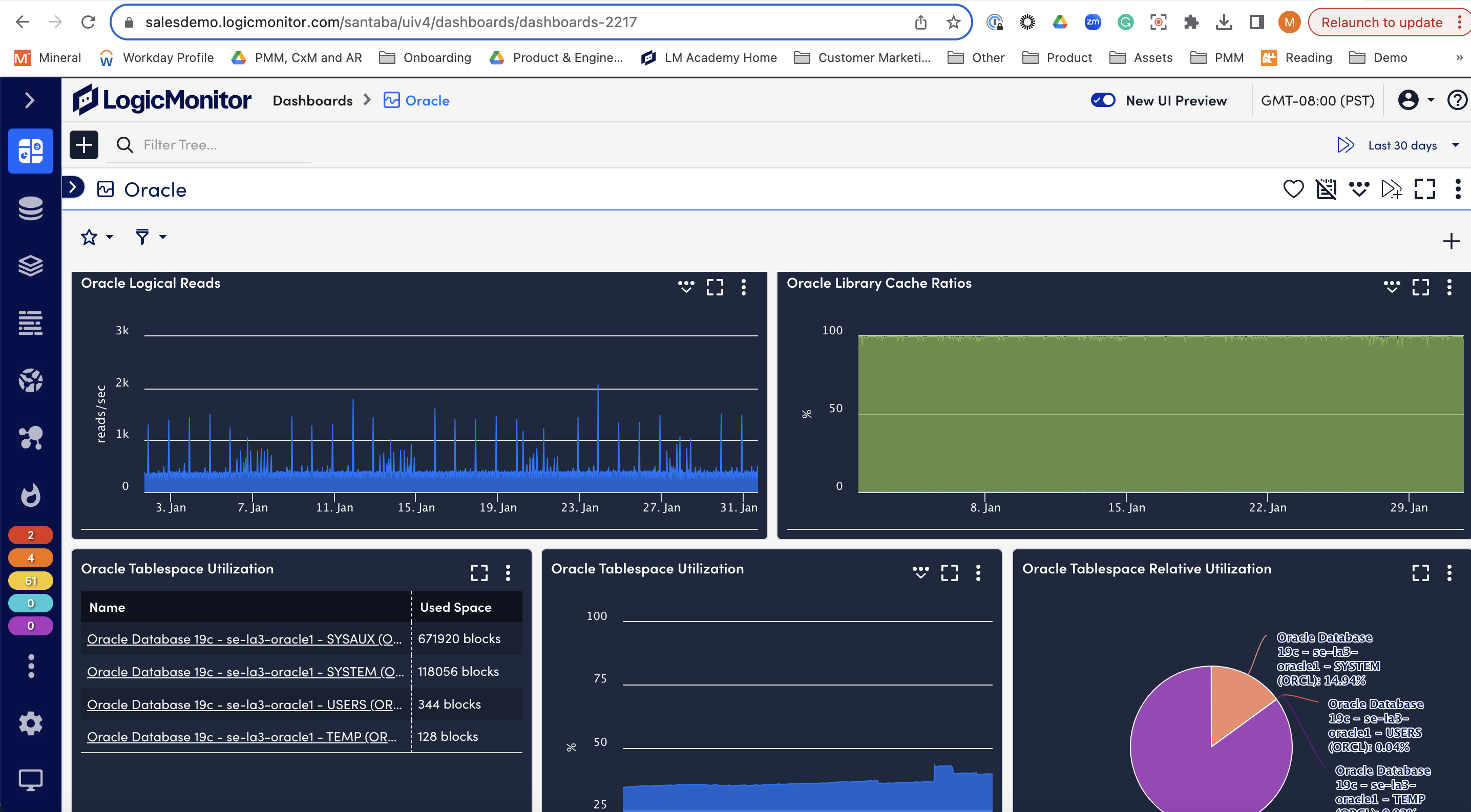Toggle the New UI Preview switch
This screenshot has width=1471, height=812.
click(1103, 100)
